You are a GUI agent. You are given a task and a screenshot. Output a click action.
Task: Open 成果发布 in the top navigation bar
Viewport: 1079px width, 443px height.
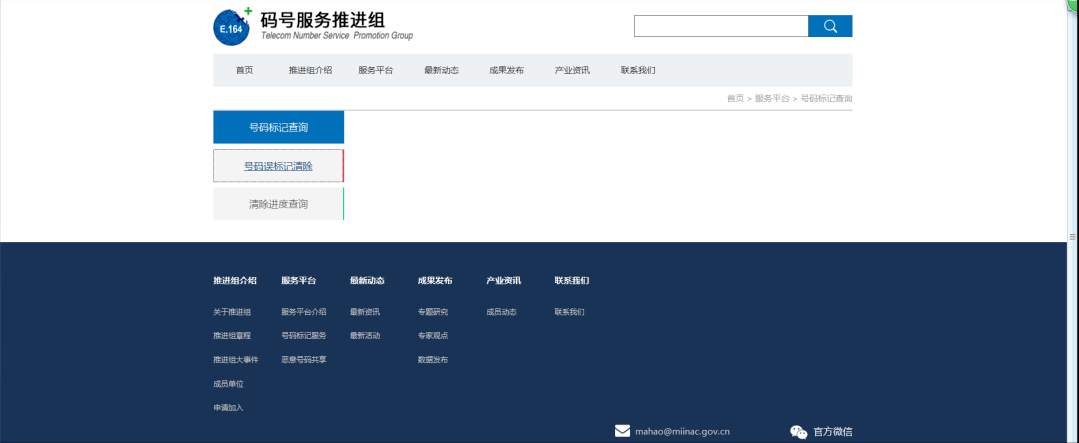pyautogui.click(x=506, y=70)
